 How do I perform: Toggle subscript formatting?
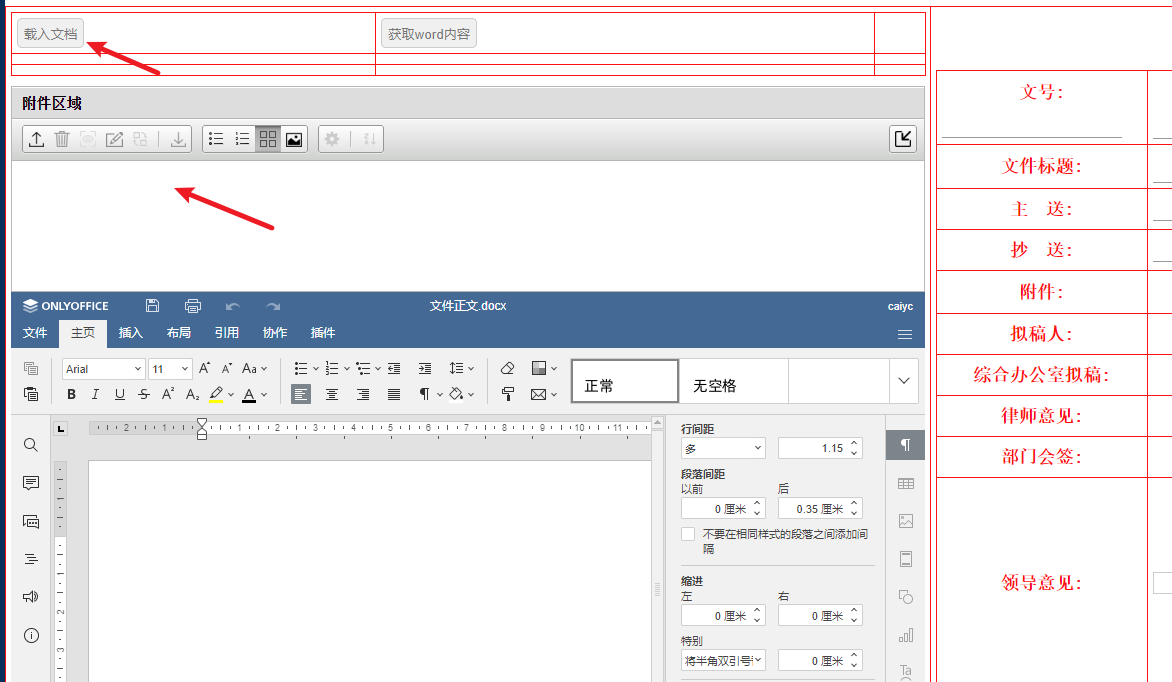(193, 394)
